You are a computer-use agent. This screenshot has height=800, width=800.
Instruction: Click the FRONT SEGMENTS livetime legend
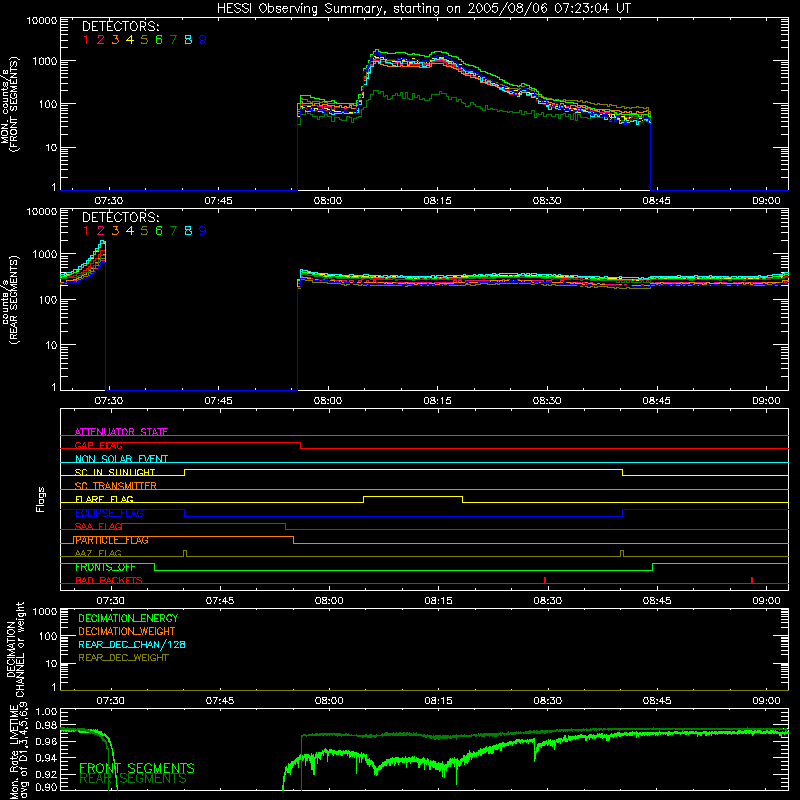[137, 768]
